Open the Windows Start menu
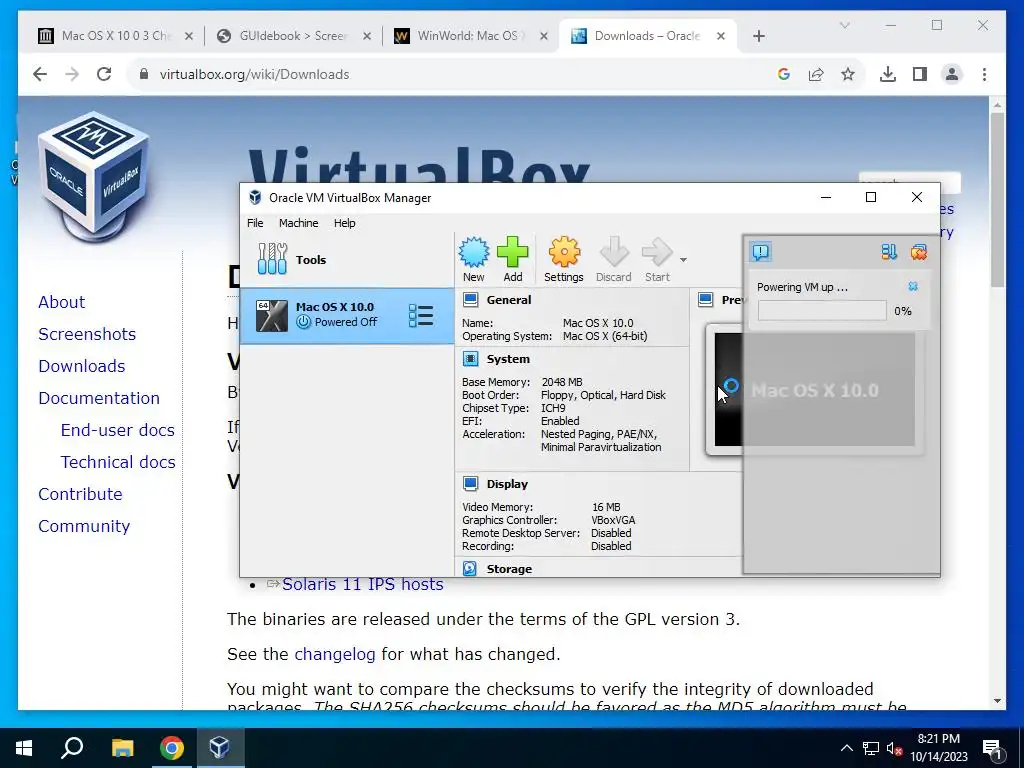The height and width of the screenshot is (768, 1024). click(24, 748)
